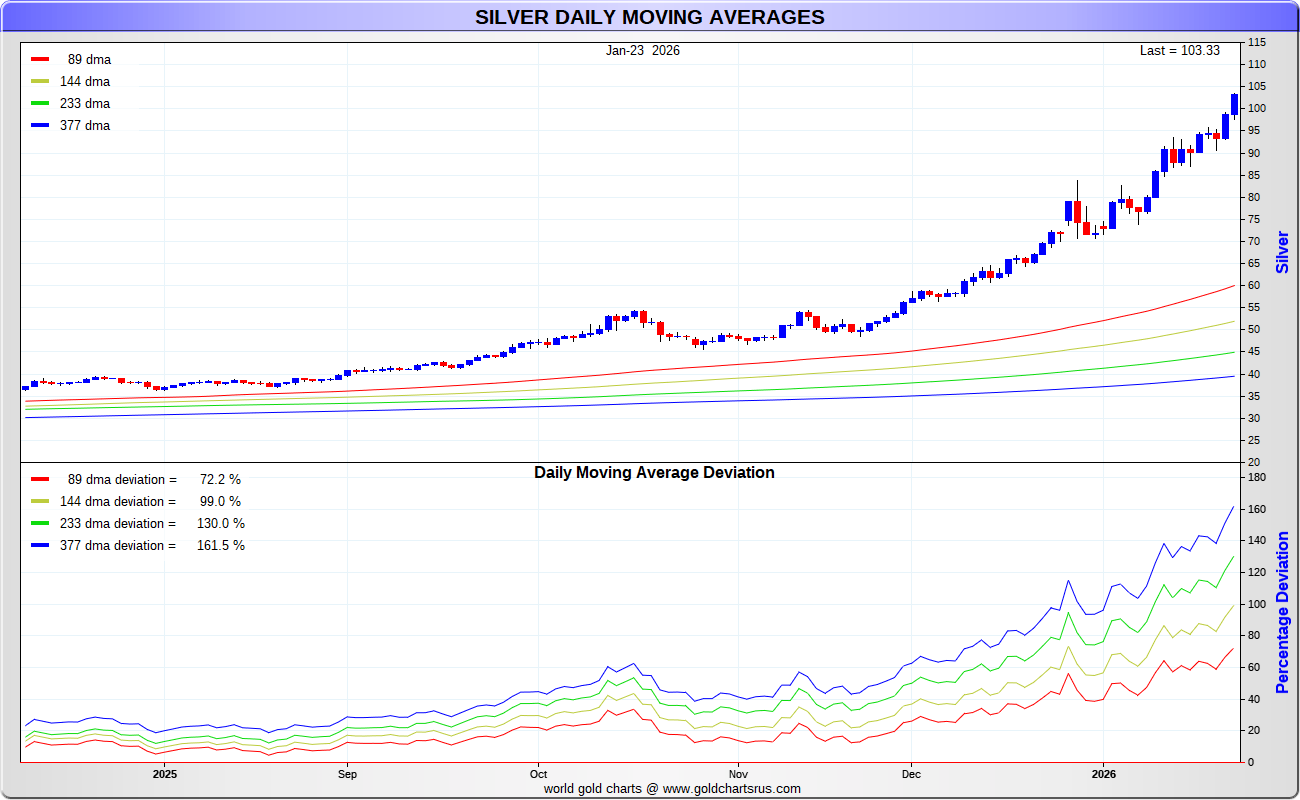Click the '160' deviation axis tick label
1300x800 pixels.
[1256, 510]
